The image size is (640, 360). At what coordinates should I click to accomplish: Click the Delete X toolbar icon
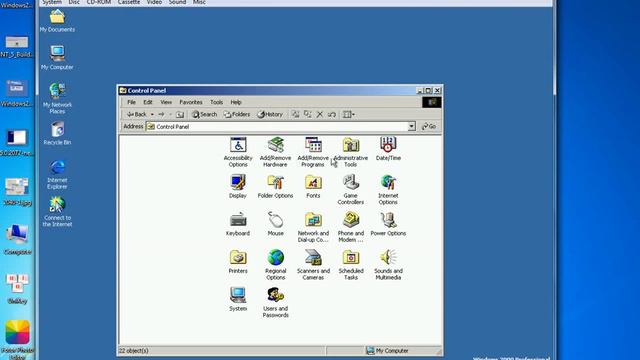(320, 114)
